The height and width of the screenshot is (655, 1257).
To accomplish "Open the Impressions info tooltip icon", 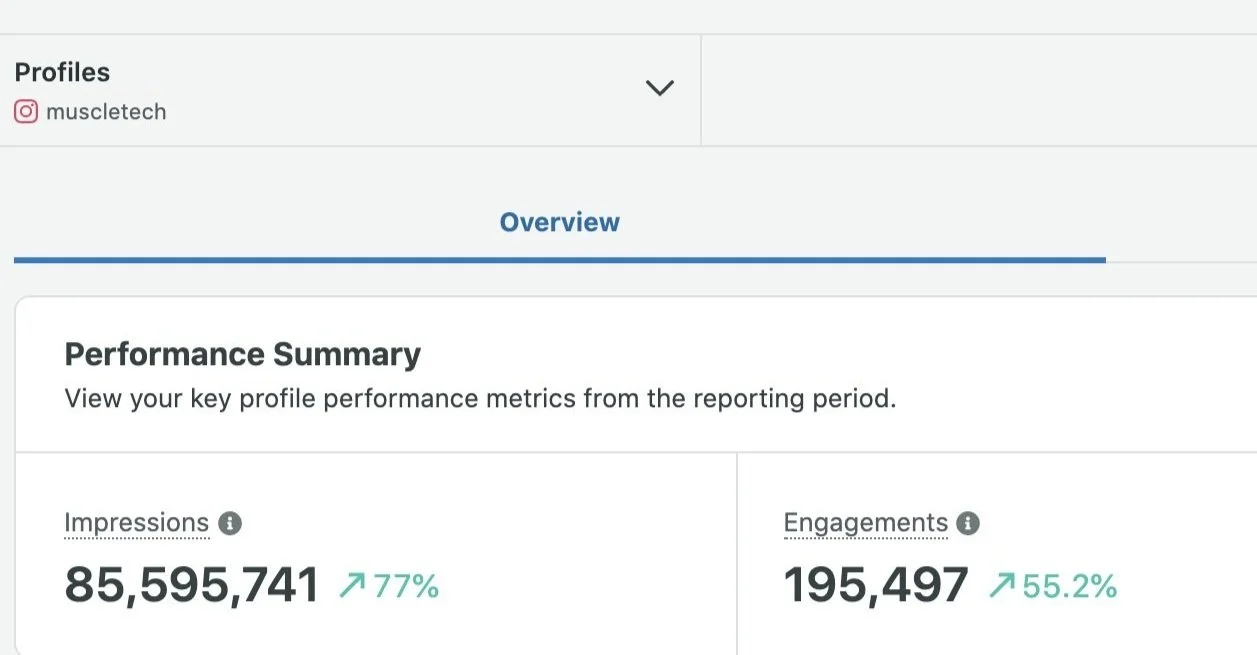I will [x=230, y=523].
